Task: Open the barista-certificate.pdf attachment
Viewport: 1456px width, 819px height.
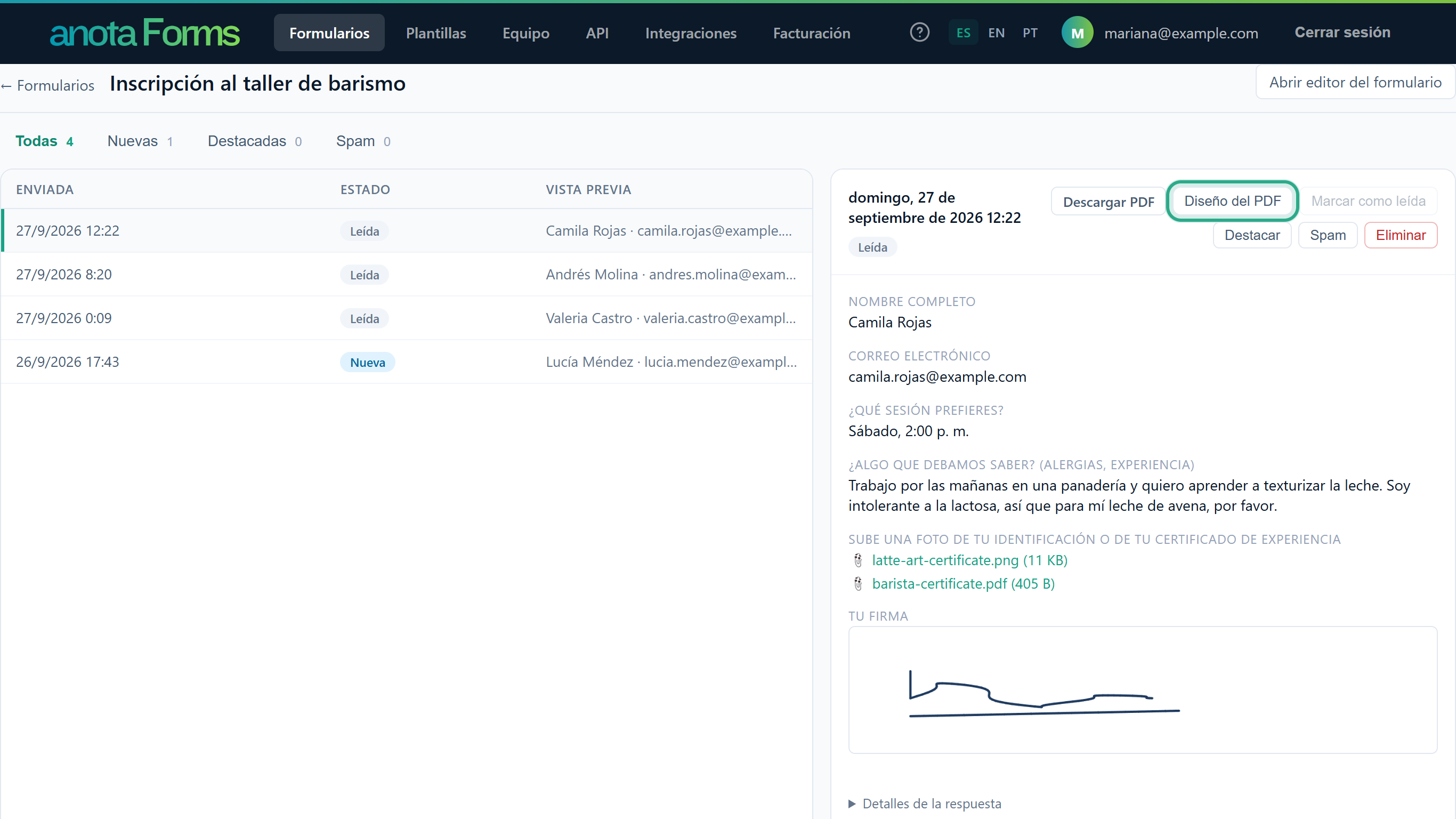Action: 963,584
